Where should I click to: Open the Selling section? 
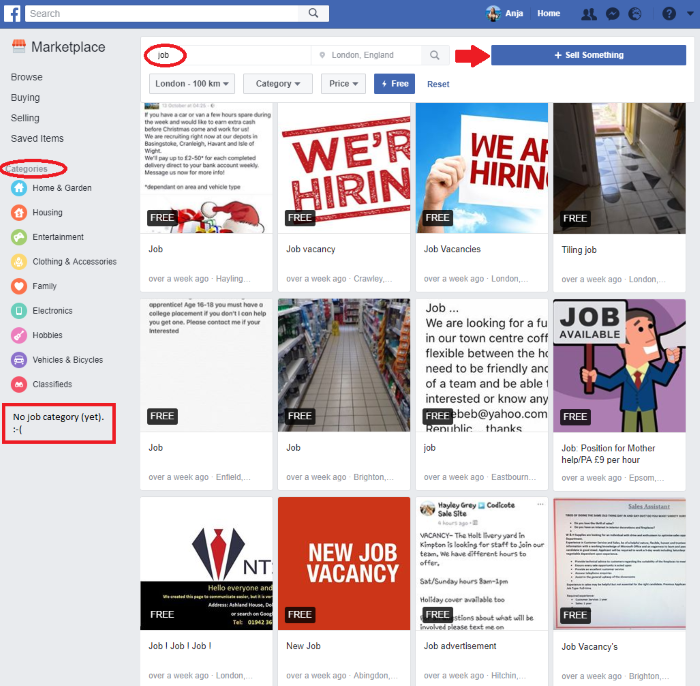coord(25,118)
